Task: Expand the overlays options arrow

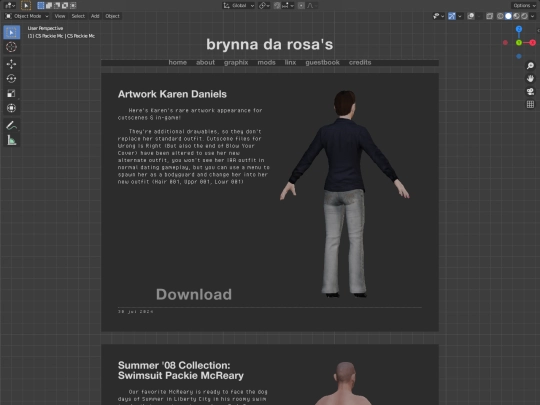Action: (479, 16)
